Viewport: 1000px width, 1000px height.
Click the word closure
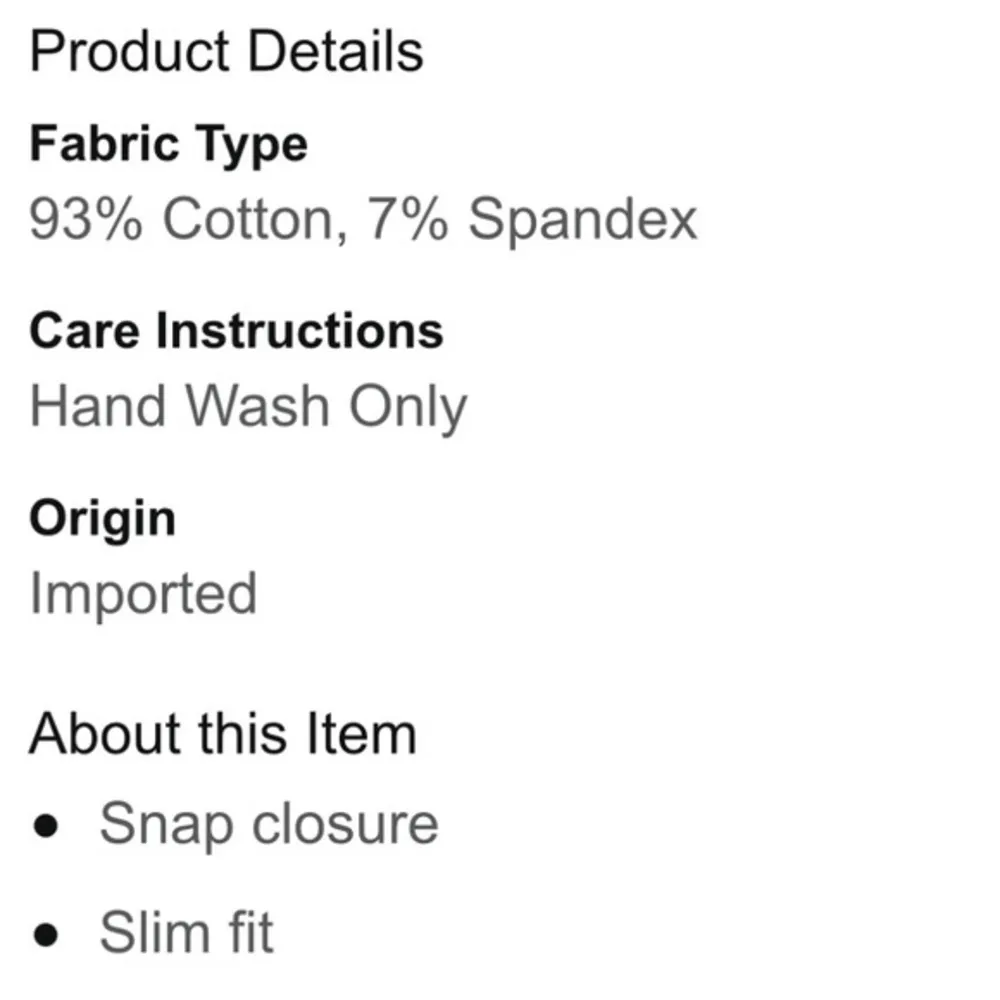(x=345, y=824)
